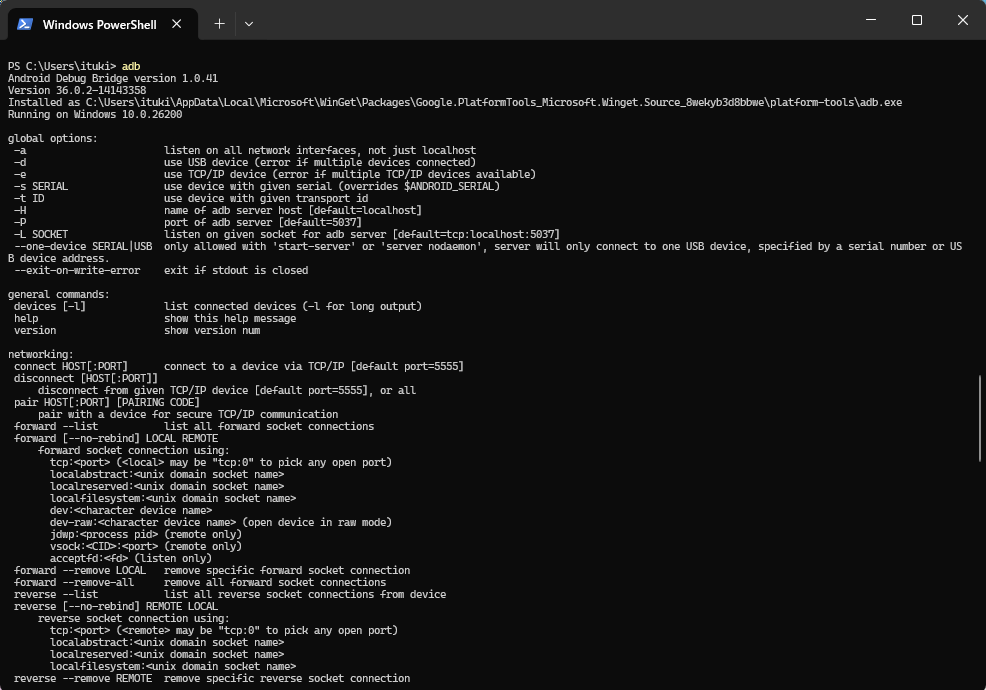
Task: Click 'reverse [--no-rebind] REMOTE LOCAL' line
Action: click(x=116, y=606)
